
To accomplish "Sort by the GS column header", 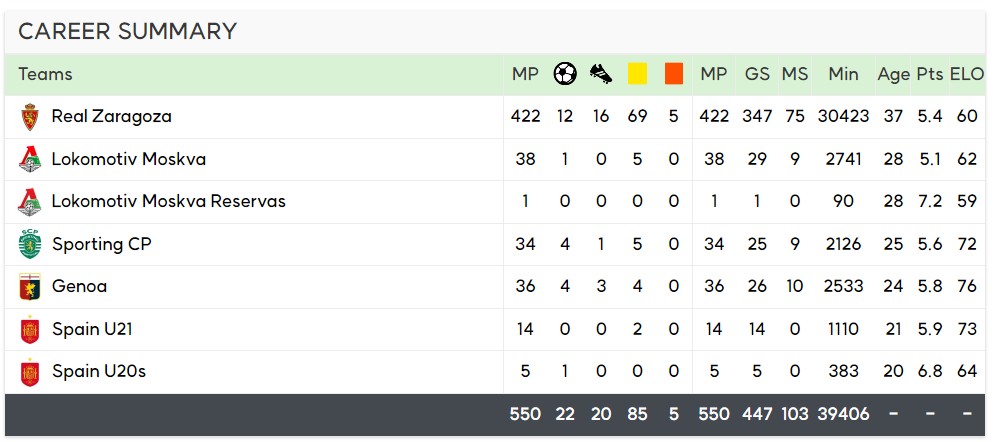I will pyautogui.click(x=757, y=74).
